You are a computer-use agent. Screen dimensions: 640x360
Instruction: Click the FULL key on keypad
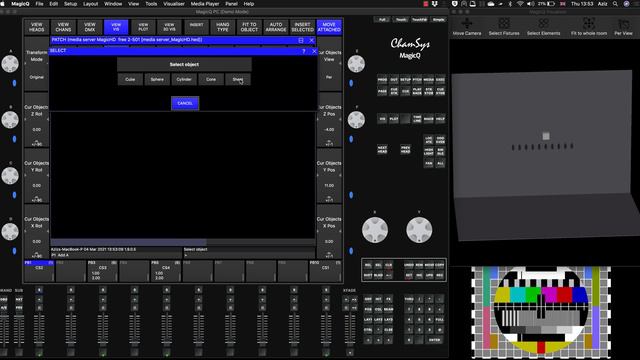440,320
